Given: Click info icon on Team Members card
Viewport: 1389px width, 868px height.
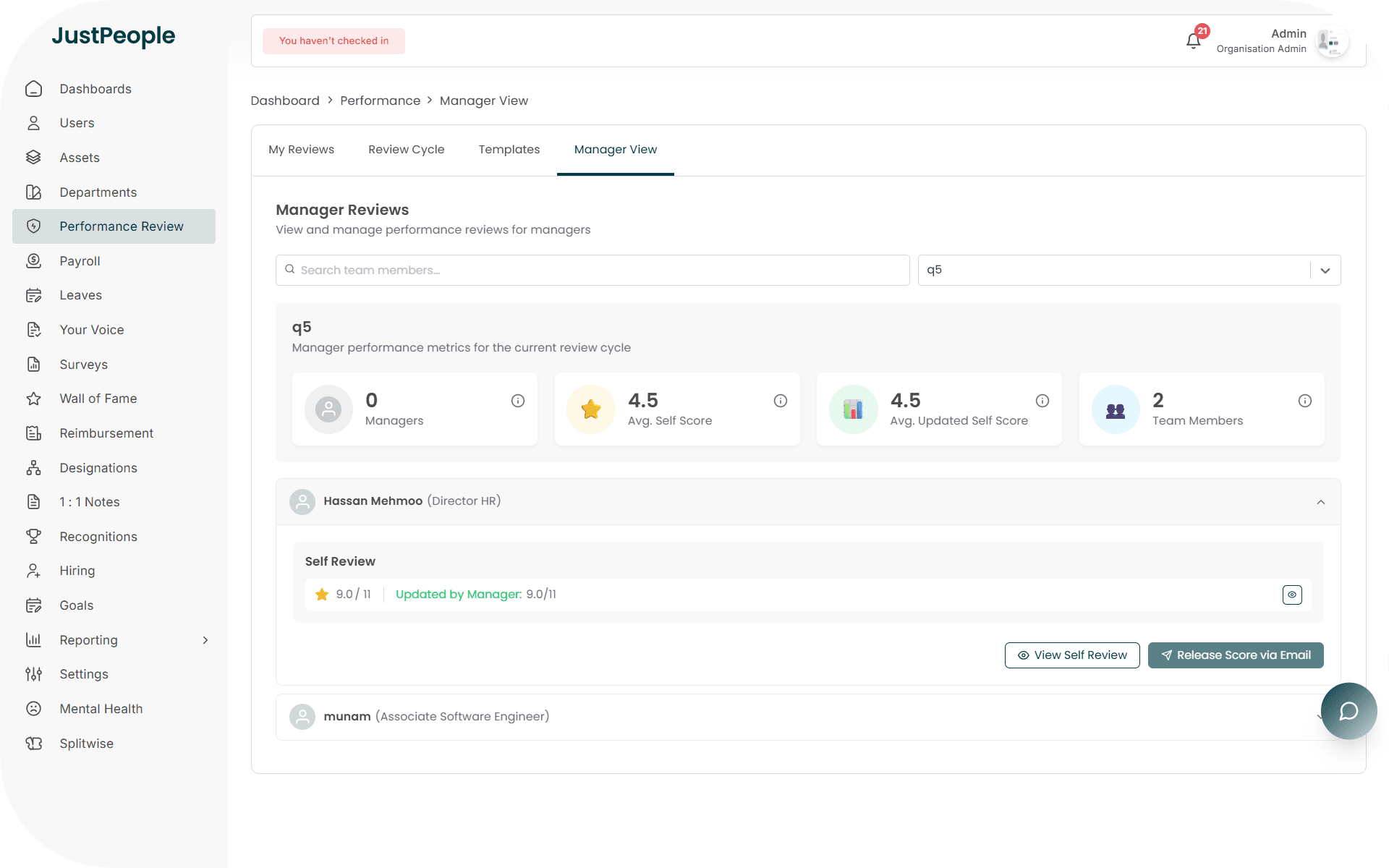Looking at the screenshot, I should [x=1304, y=401].
